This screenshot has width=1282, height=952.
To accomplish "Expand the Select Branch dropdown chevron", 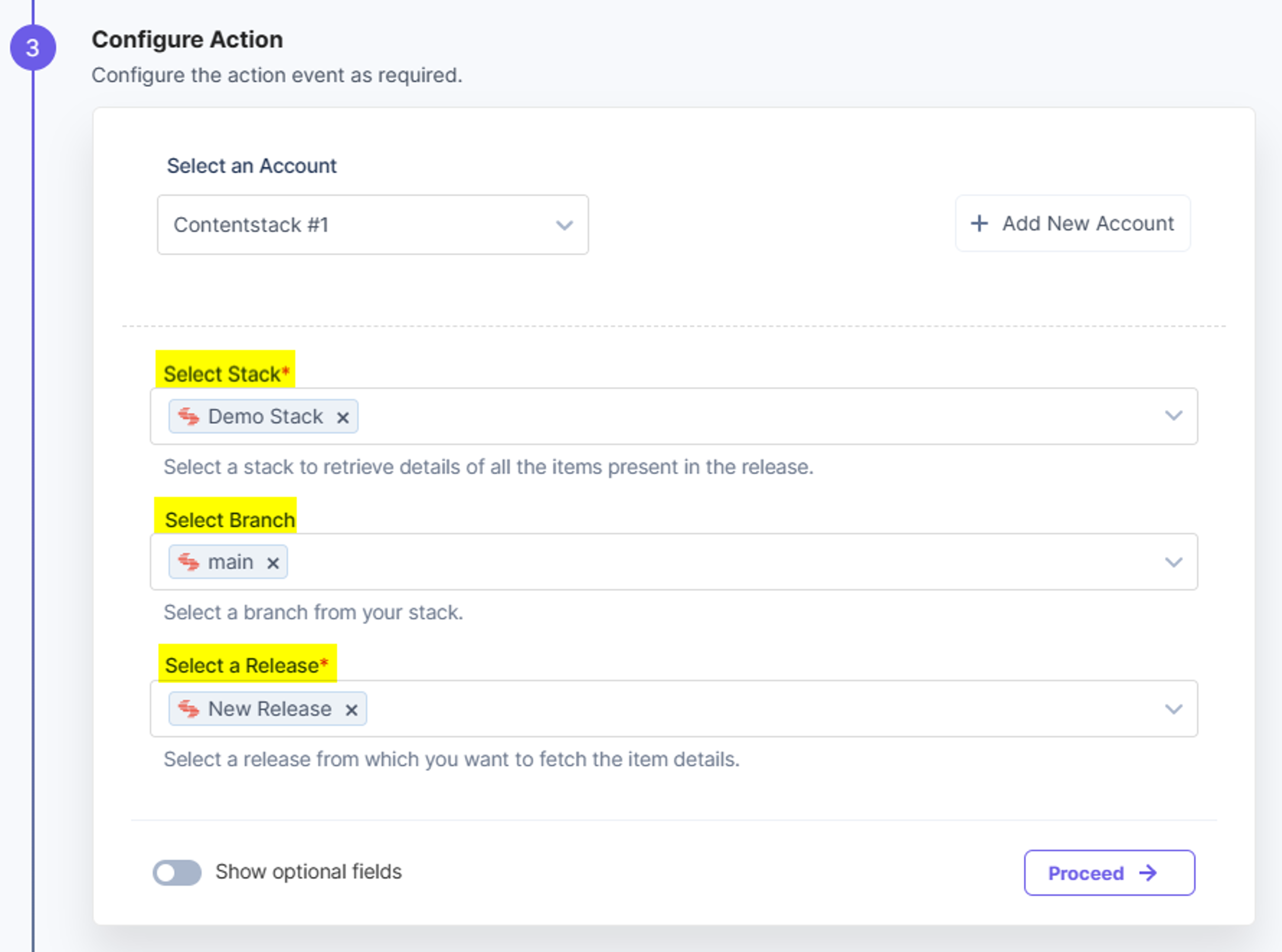I will tap(1173, 562).
